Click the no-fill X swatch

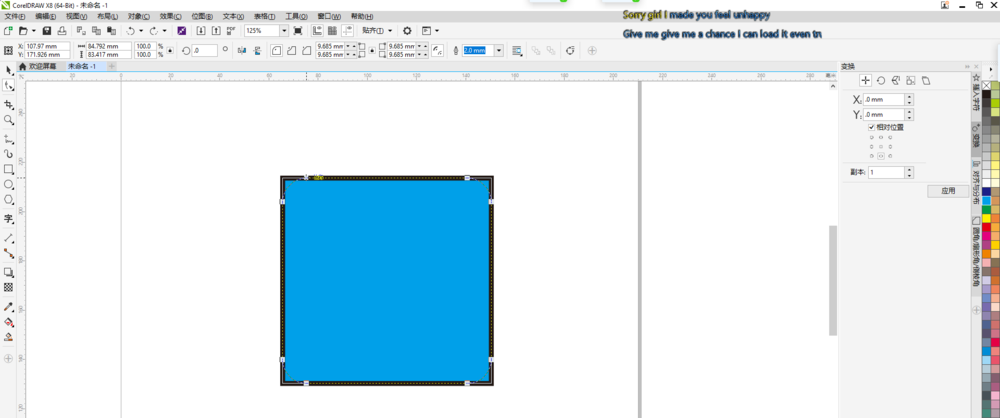pos(987,86)
